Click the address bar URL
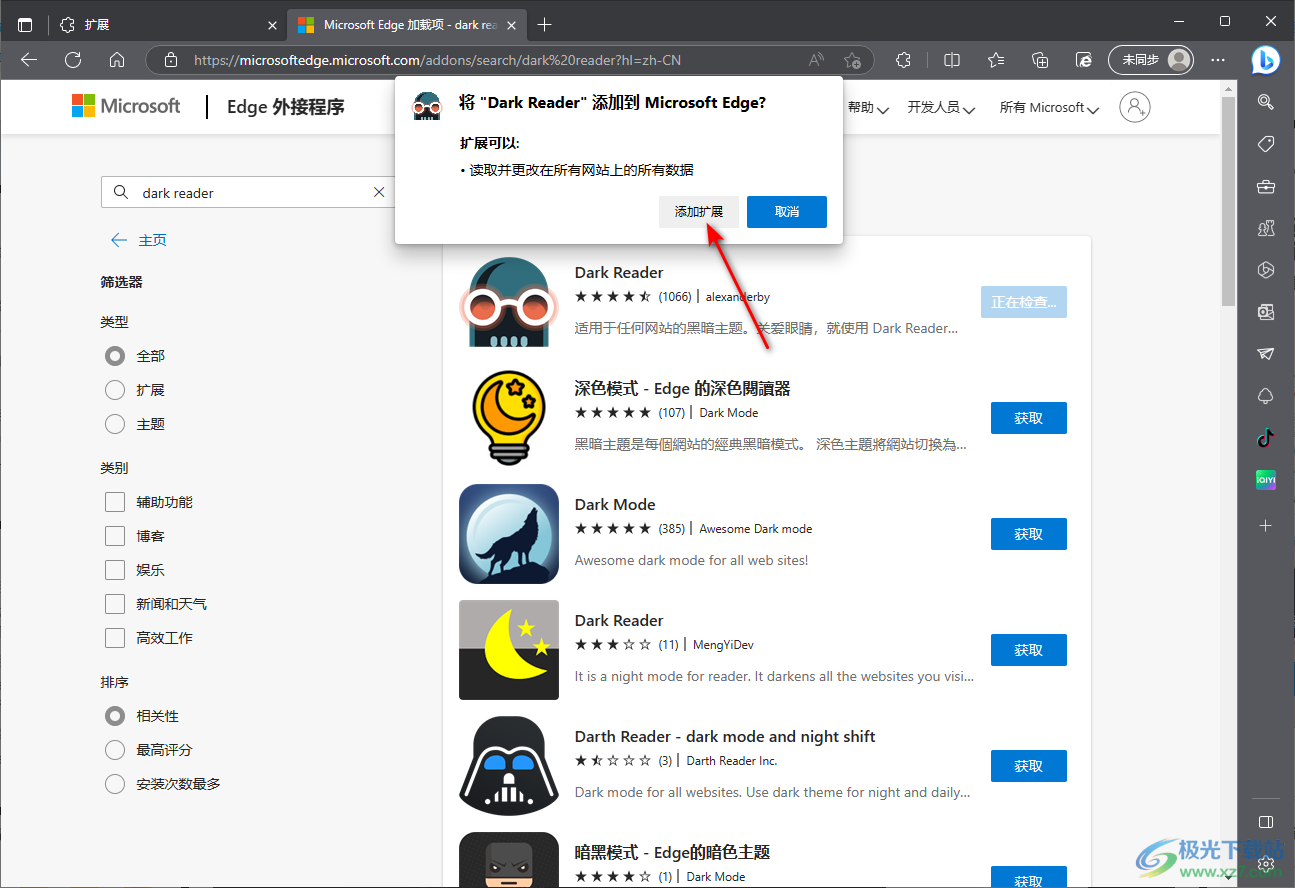This screenshot has width=1295, height=888. tap(437, 60)
